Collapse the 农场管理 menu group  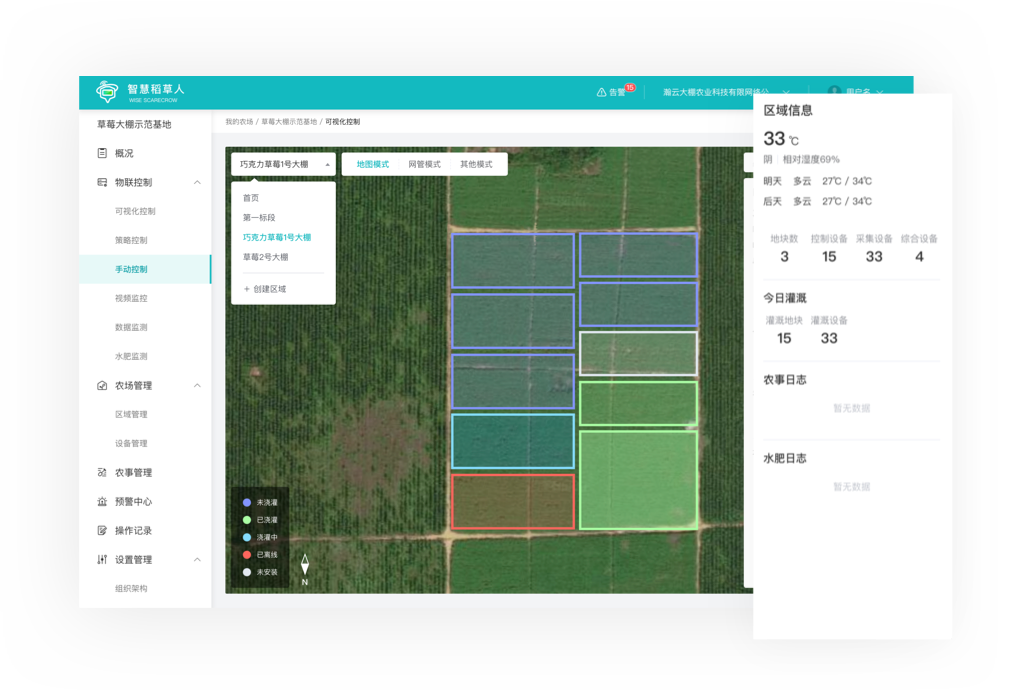coord(197,385)
